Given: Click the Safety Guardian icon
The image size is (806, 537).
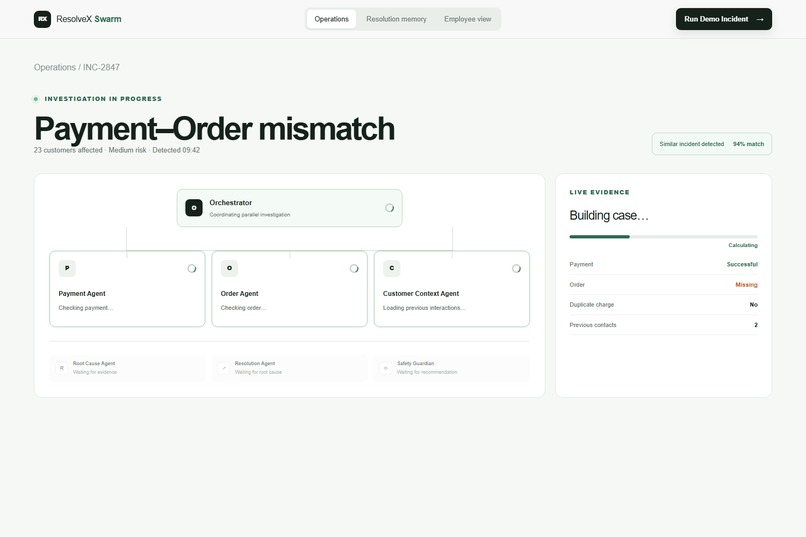Looking at the screenshot, I should click(386, 368).
